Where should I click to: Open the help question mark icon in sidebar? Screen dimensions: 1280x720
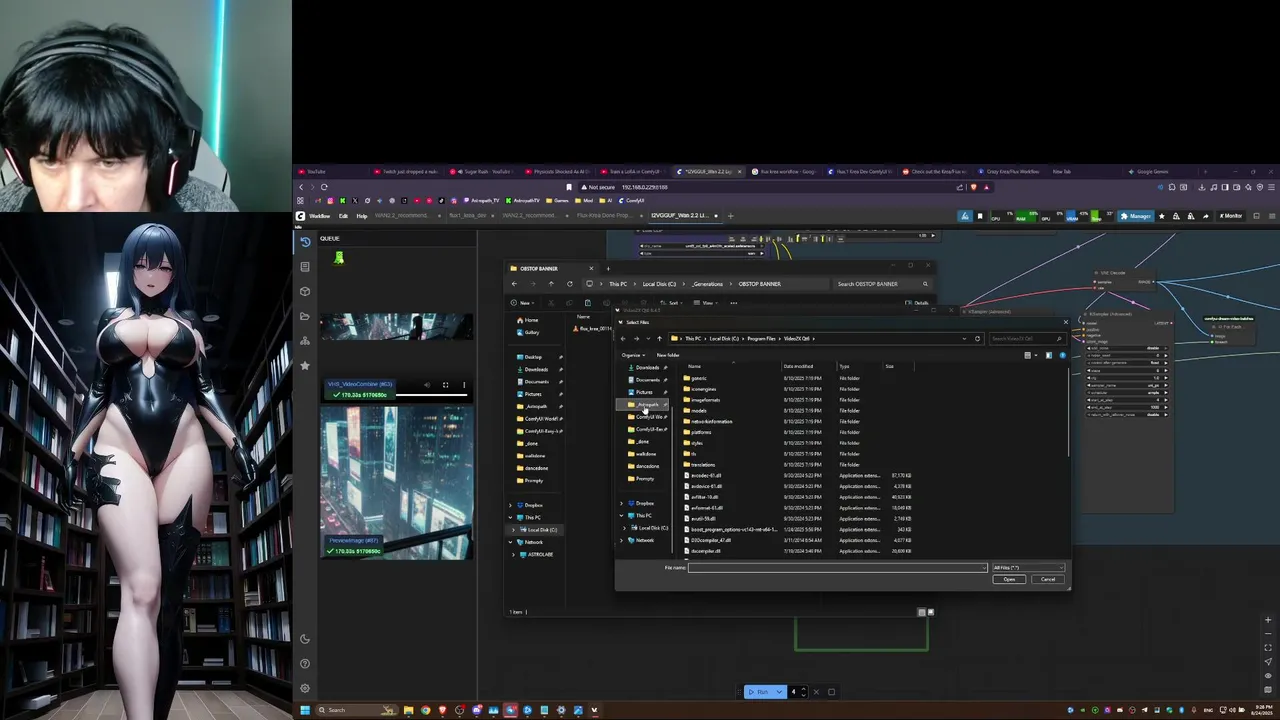(305, 663)
